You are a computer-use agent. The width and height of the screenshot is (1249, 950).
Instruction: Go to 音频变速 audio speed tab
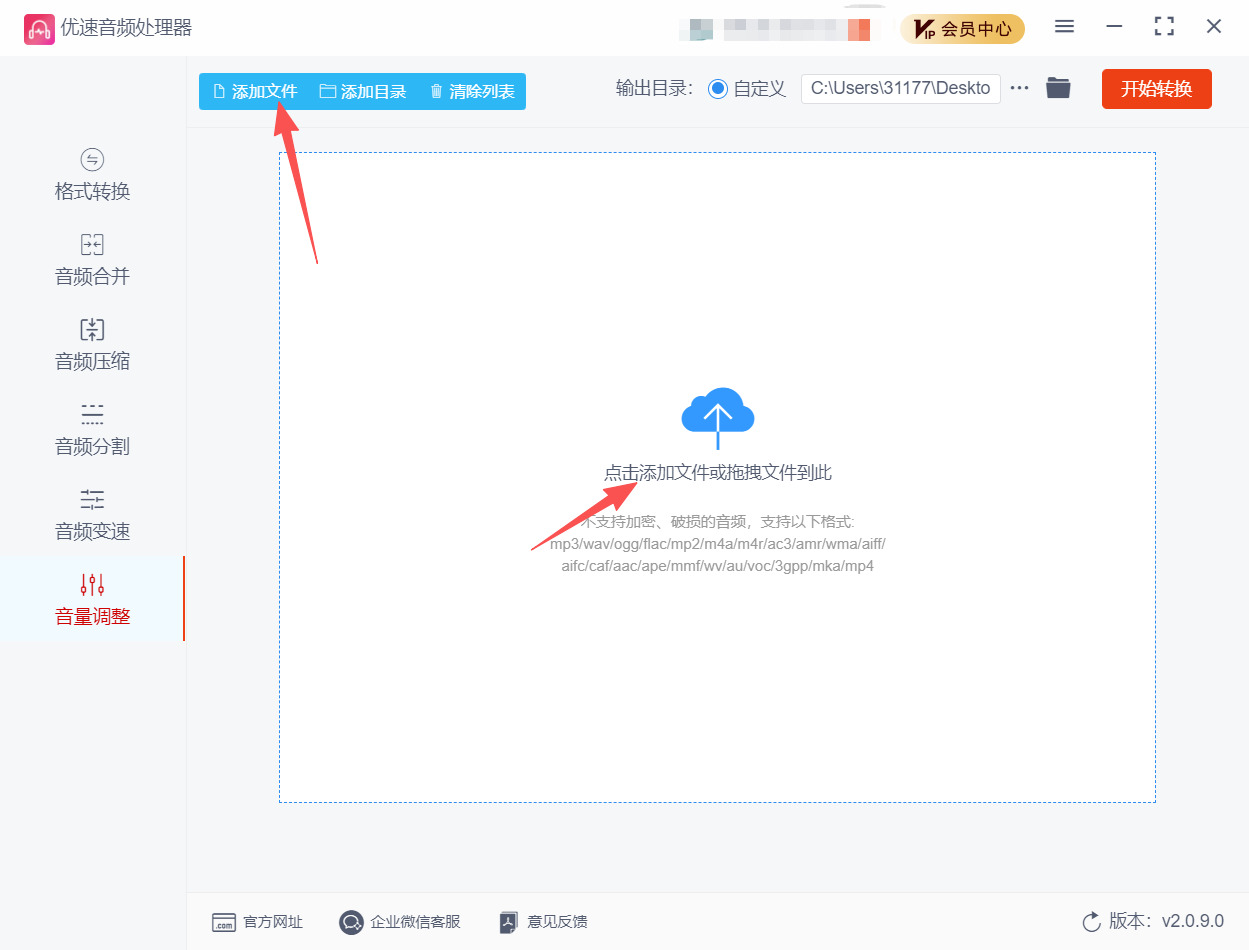[92, 515]
